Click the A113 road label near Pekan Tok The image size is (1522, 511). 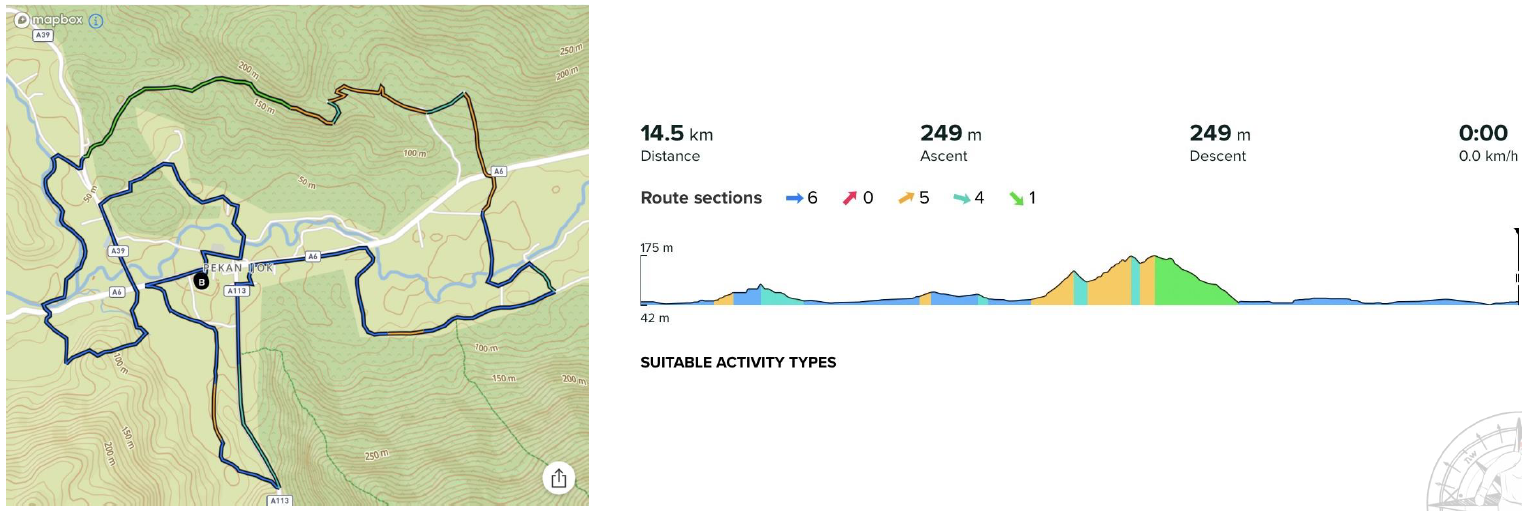[x=237, y=291]
